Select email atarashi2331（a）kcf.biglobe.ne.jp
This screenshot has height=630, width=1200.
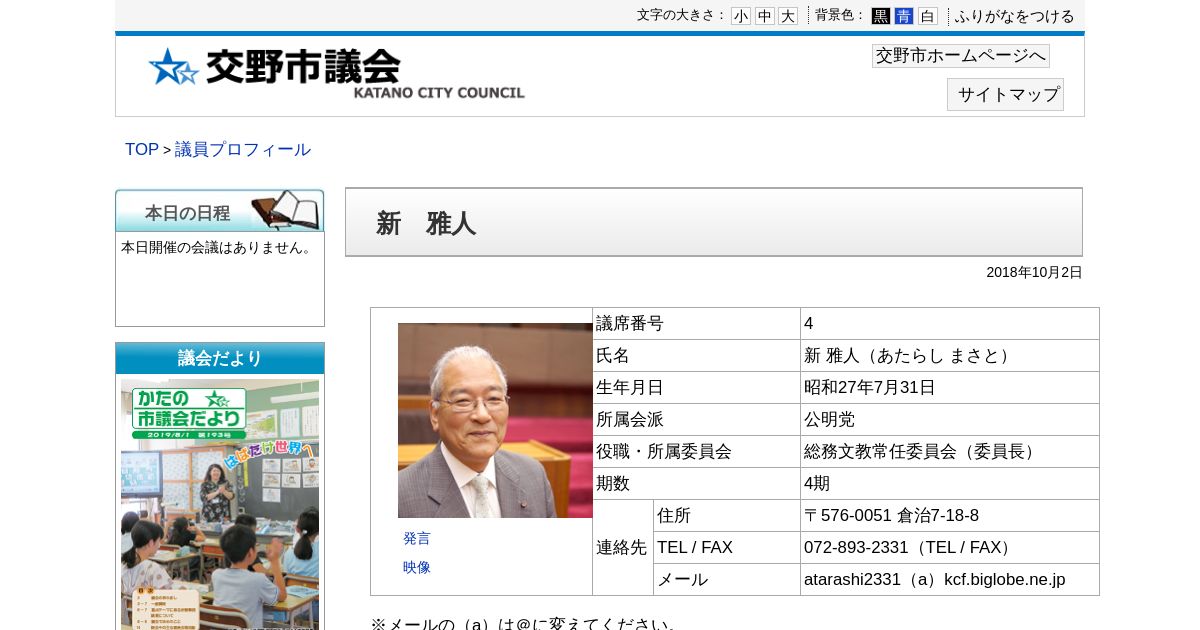pos(935,580)
